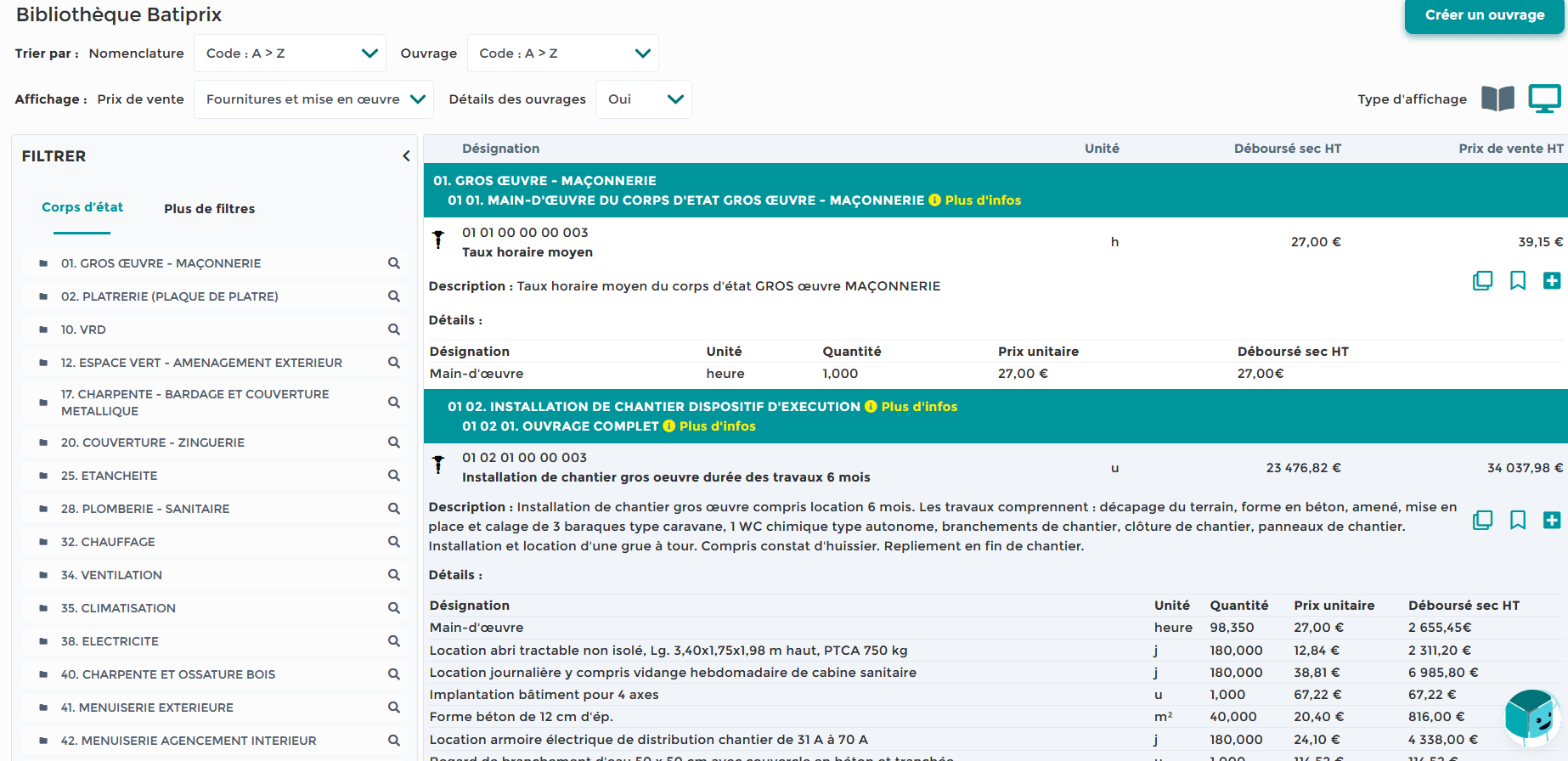Open 25. ETANCHEITE filter row
The image size is (1568, 761).
coord(215,476)
